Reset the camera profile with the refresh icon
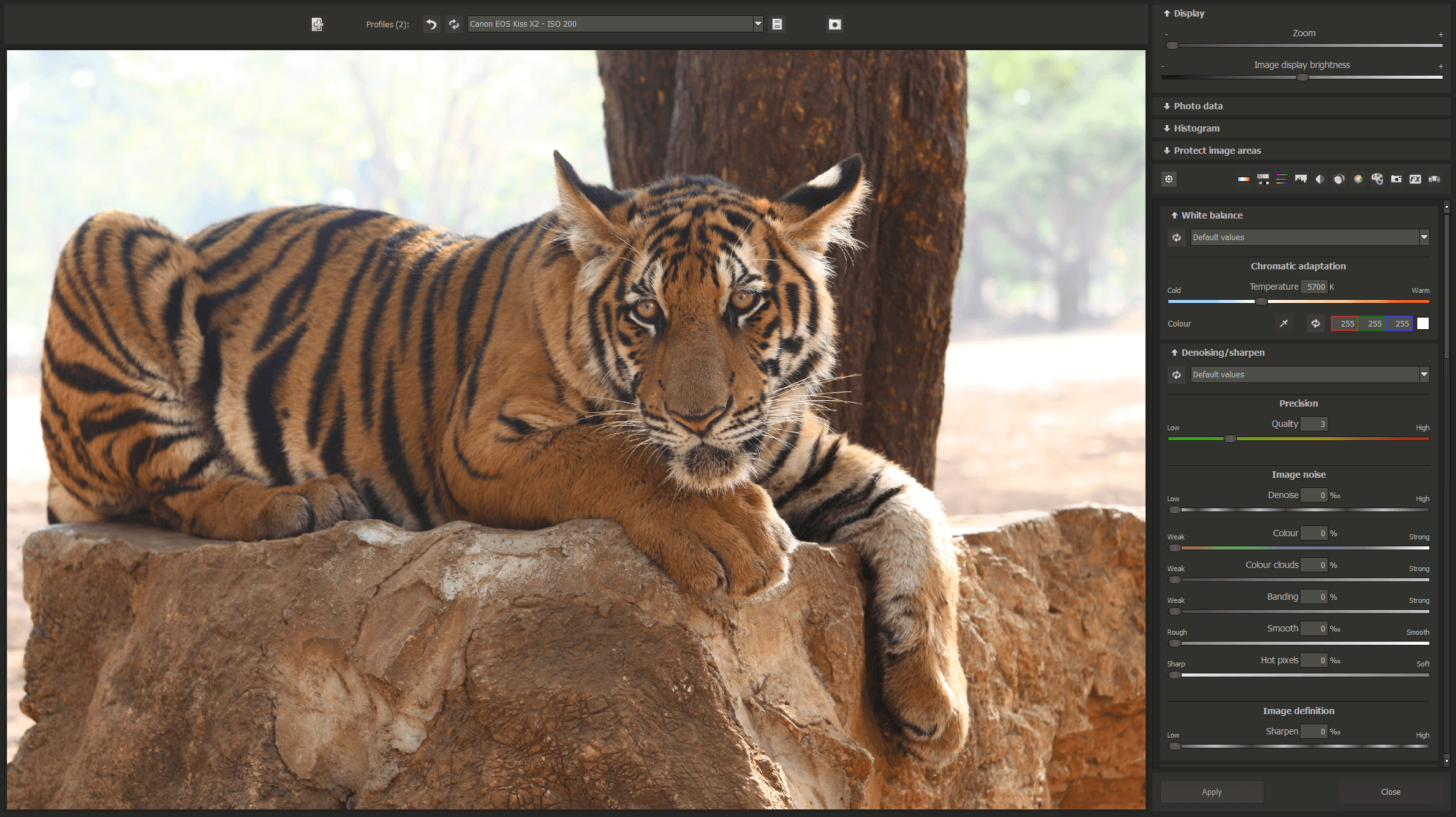The image size is (1456, 817). pos(454,24)
